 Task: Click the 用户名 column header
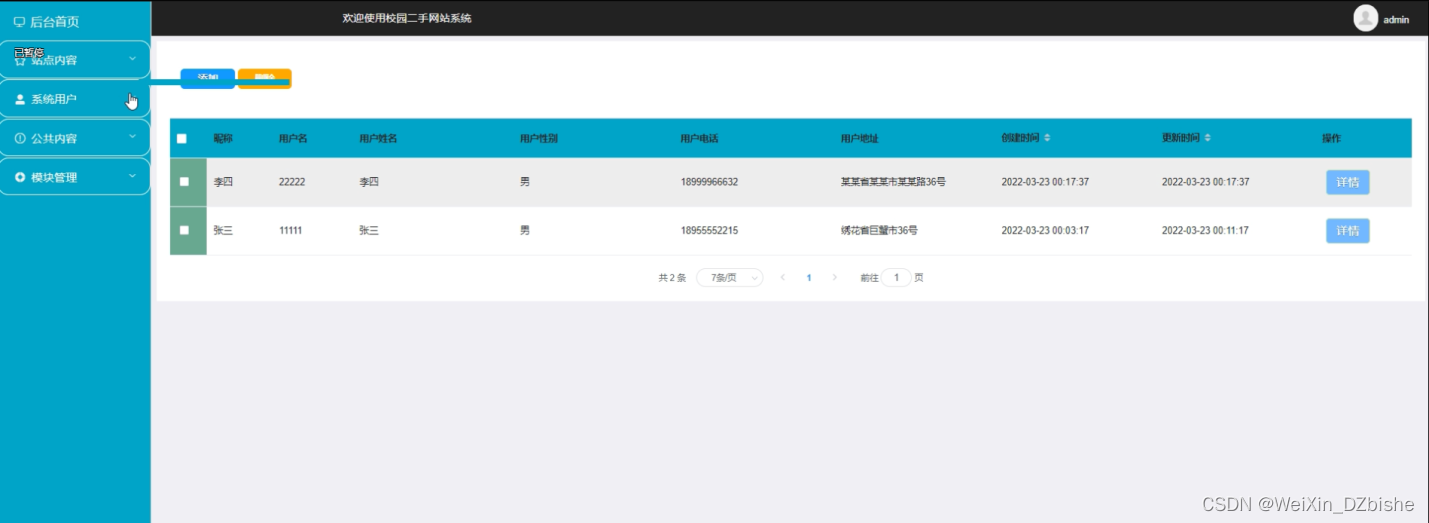click(293, 138)
